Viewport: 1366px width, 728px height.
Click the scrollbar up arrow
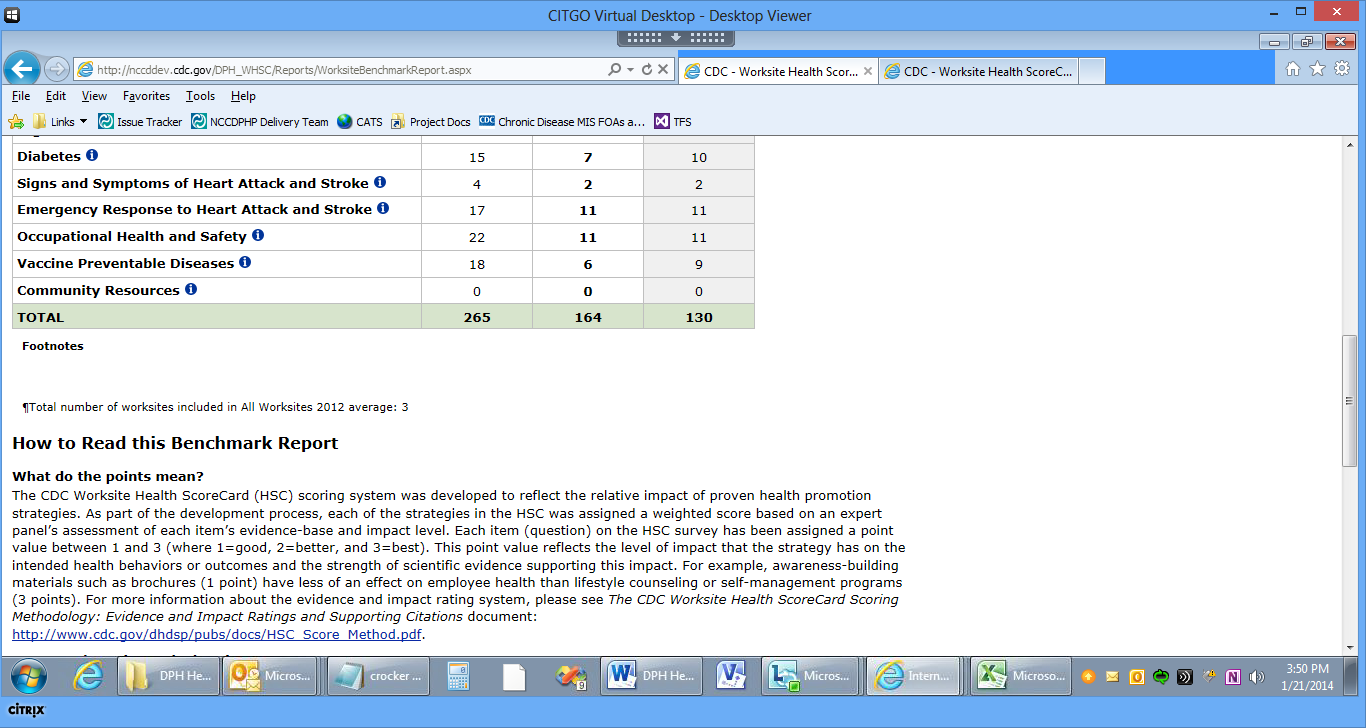(1349, 146)
